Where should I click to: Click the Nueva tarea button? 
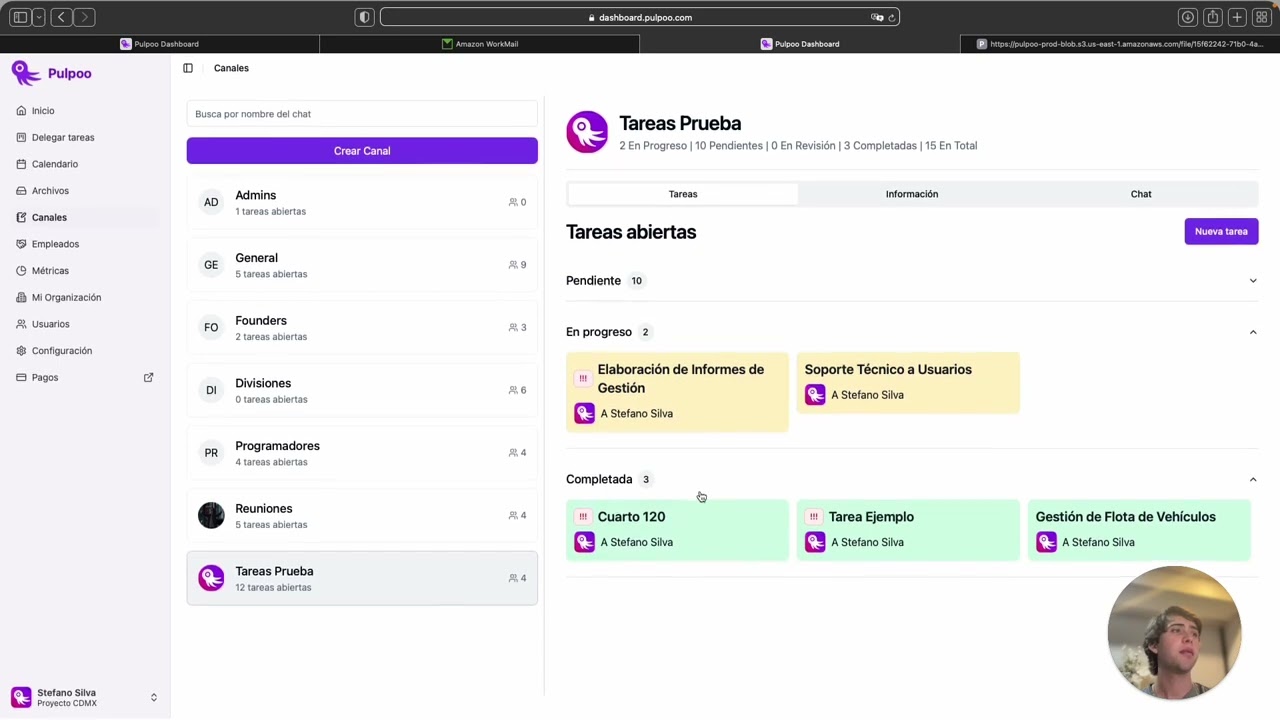[x=1221, y=232]
